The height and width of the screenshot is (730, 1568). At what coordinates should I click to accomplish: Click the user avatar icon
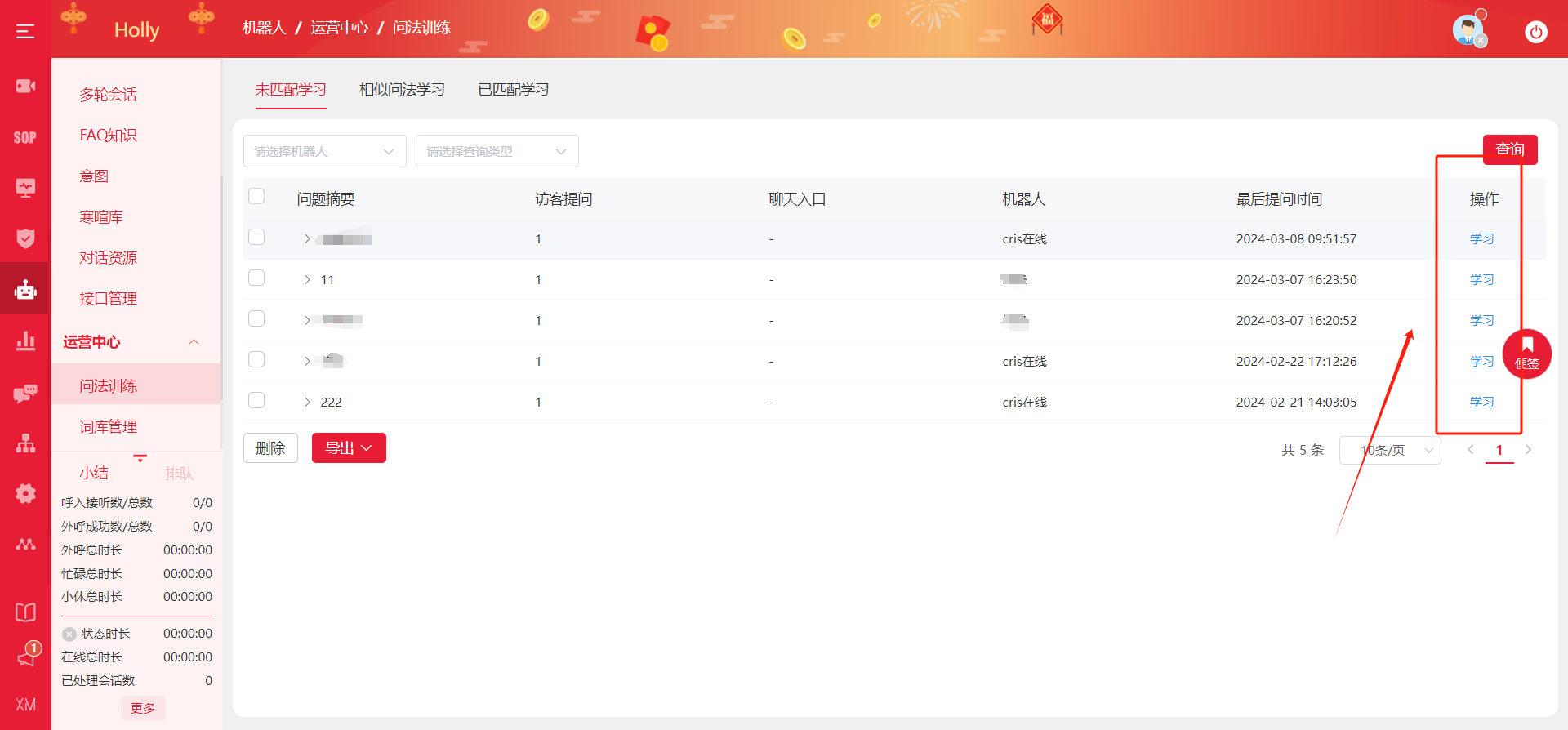coord(1468,30)
